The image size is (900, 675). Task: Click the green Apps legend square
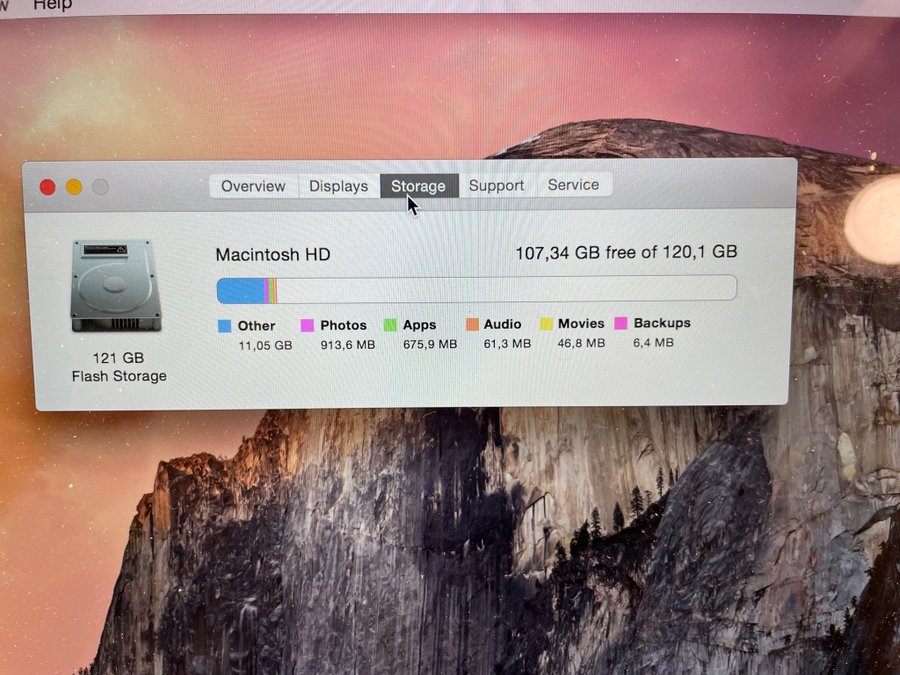[390, 325]
